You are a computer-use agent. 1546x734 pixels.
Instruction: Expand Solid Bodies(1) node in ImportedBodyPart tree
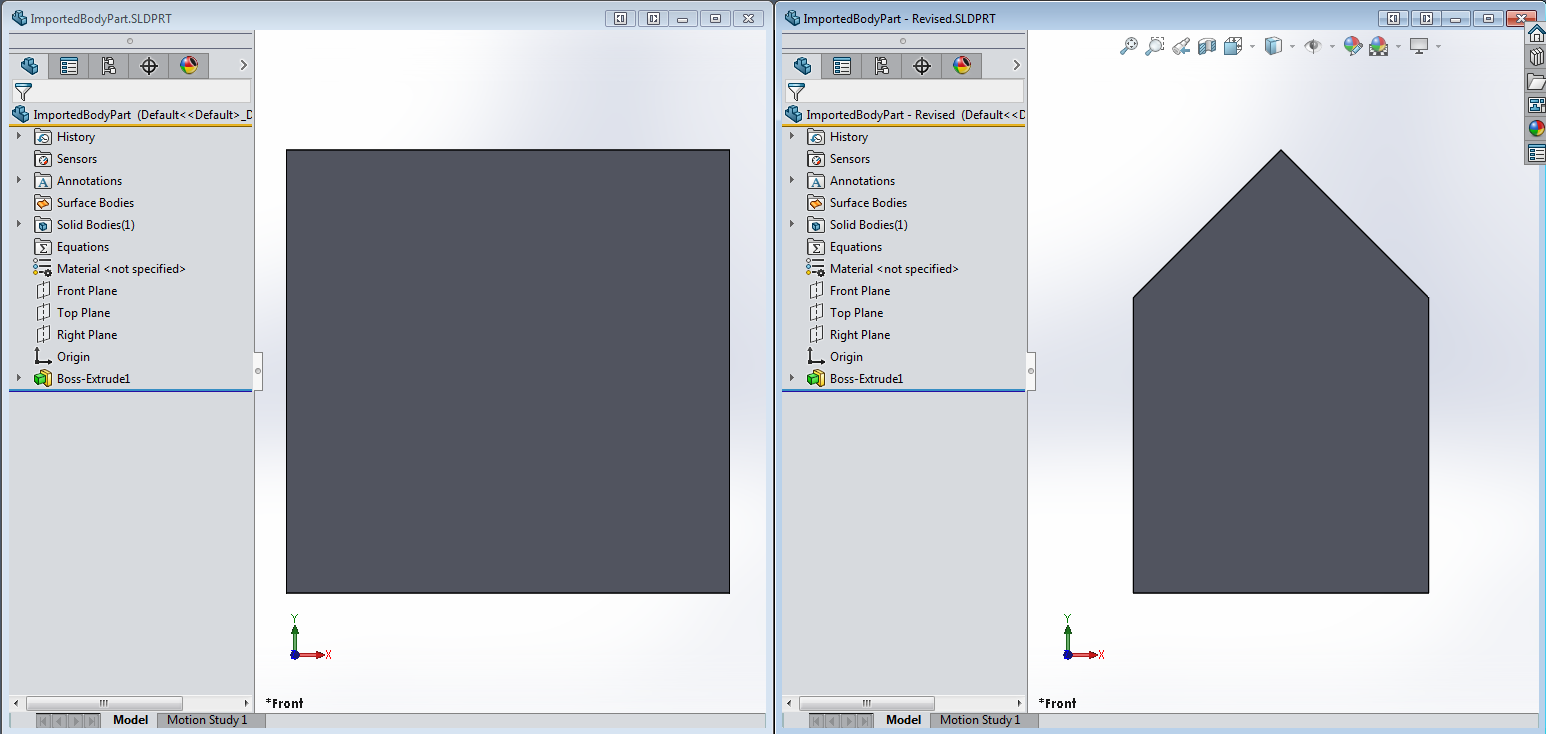tap(19, 224)
